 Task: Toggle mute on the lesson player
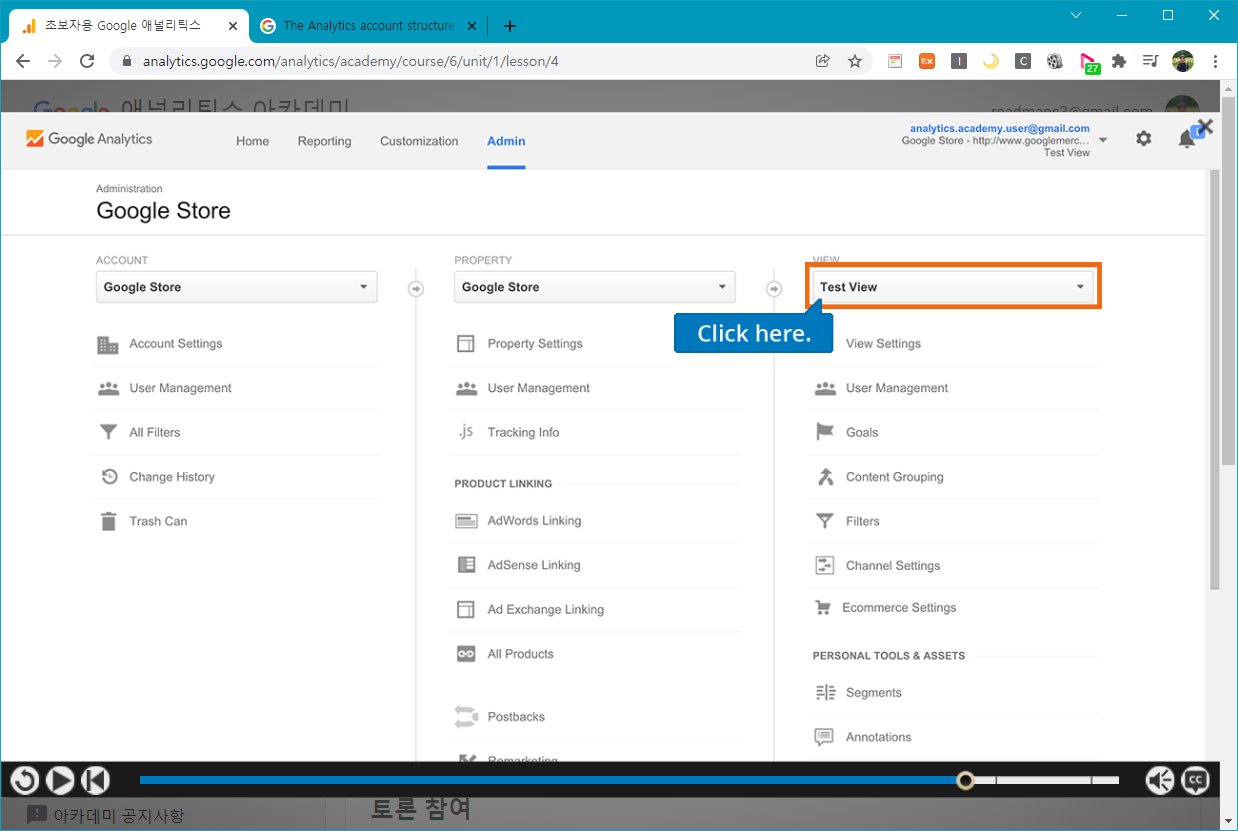pyautogui.click(x=1160, y=780)
